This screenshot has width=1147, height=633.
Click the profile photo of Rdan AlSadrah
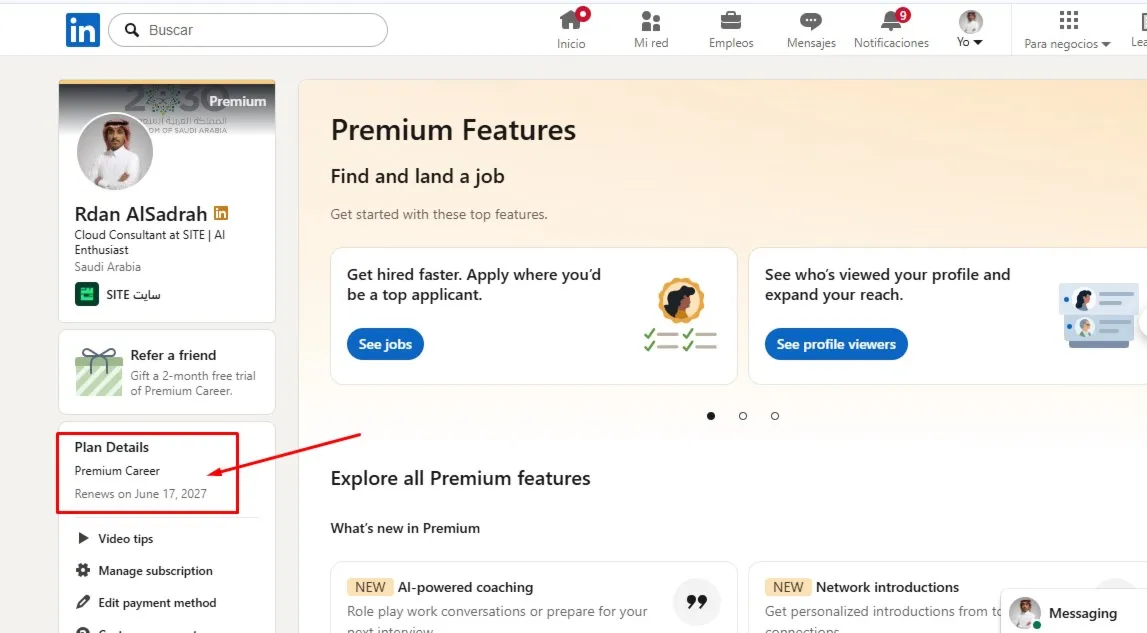pos(115,151)
